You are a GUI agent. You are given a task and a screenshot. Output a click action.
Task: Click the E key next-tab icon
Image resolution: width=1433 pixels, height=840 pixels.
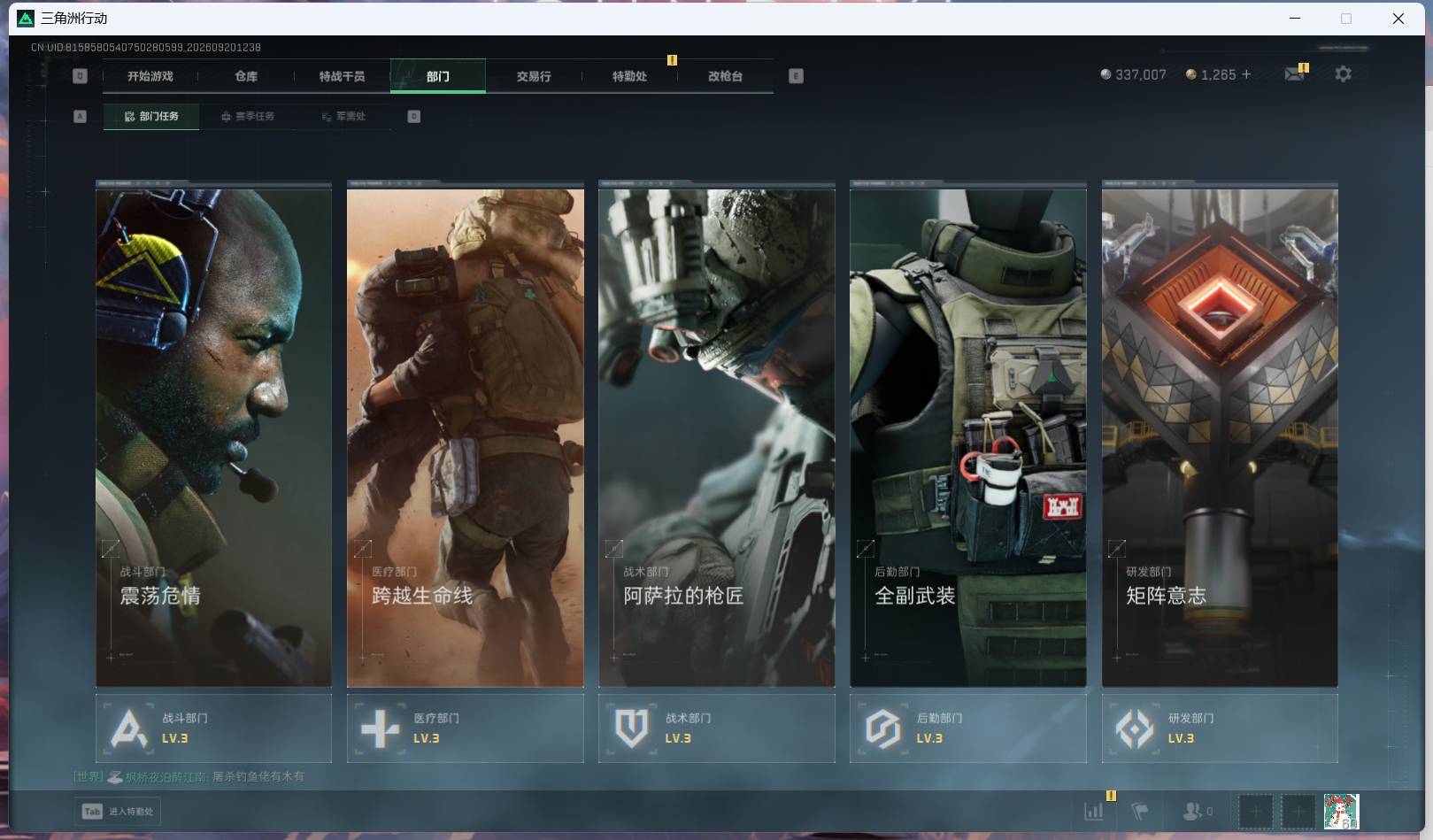(x=796, y=76)
